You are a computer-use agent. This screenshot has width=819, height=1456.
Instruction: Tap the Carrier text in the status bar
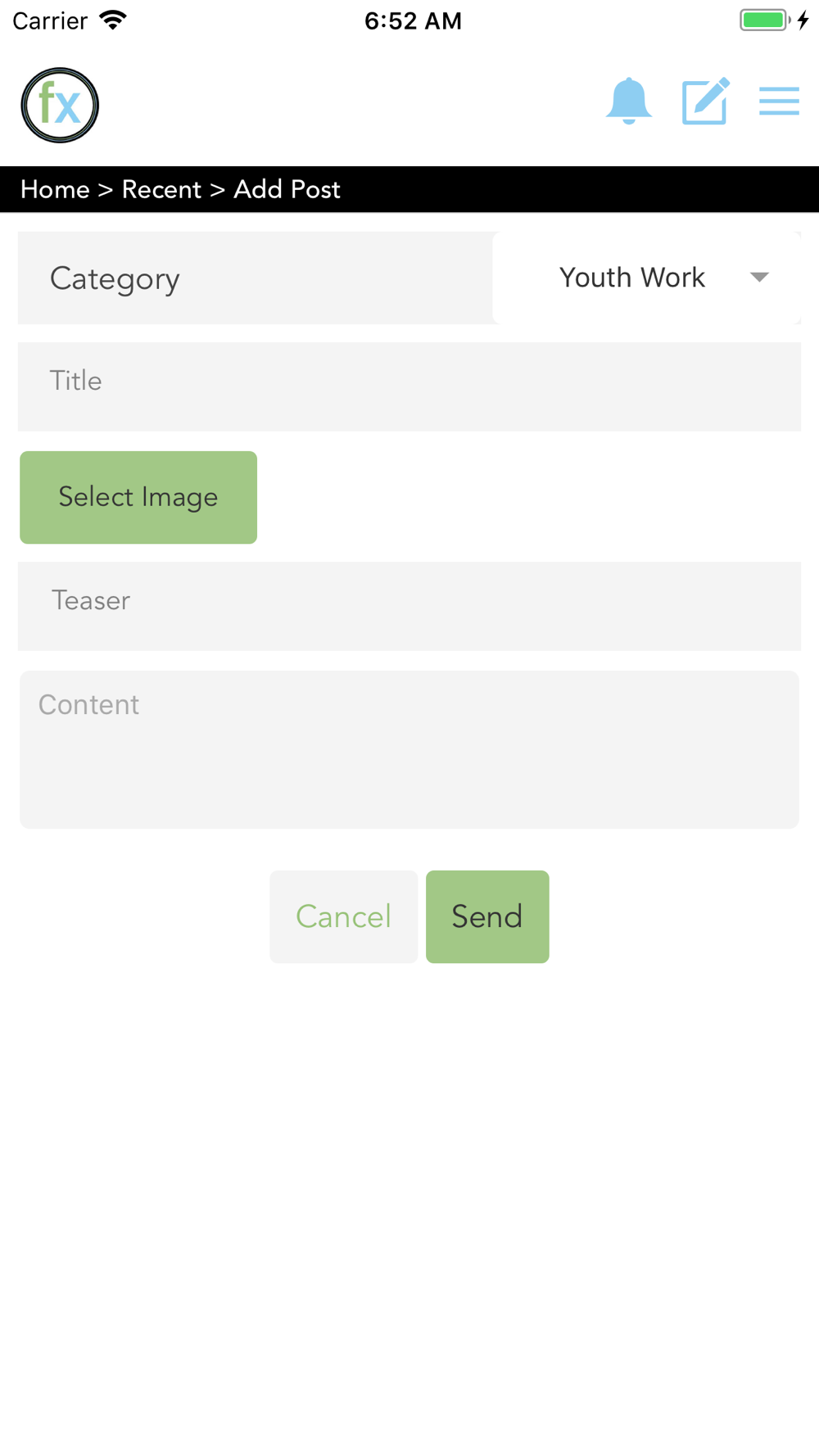tap(50, 21)
